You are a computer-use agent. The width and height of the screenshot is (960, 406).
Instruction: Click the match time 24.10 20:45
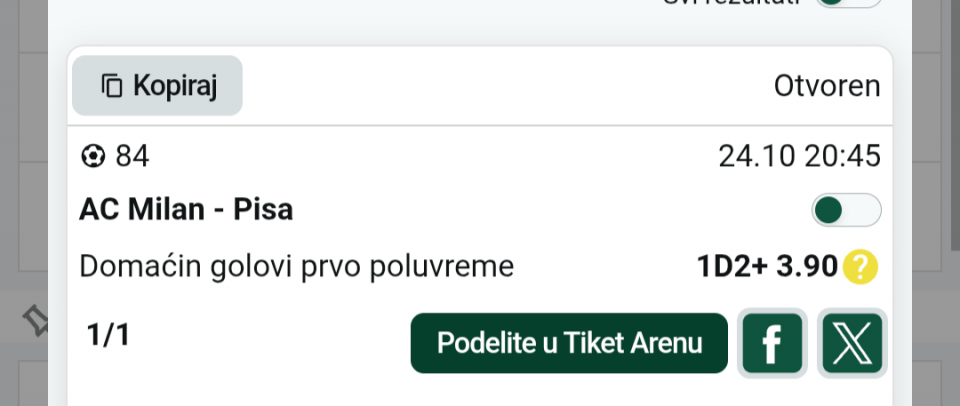799,157
